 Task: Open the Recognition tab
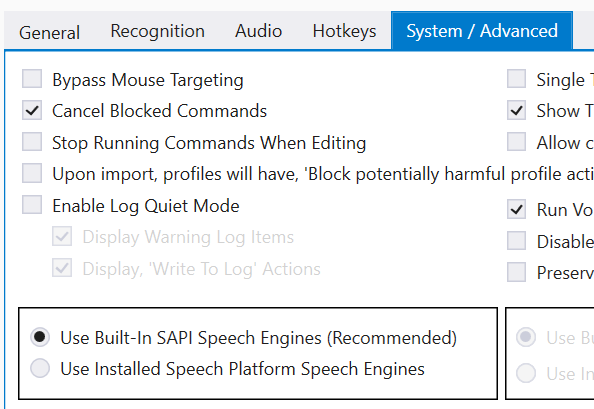point(158,31)
